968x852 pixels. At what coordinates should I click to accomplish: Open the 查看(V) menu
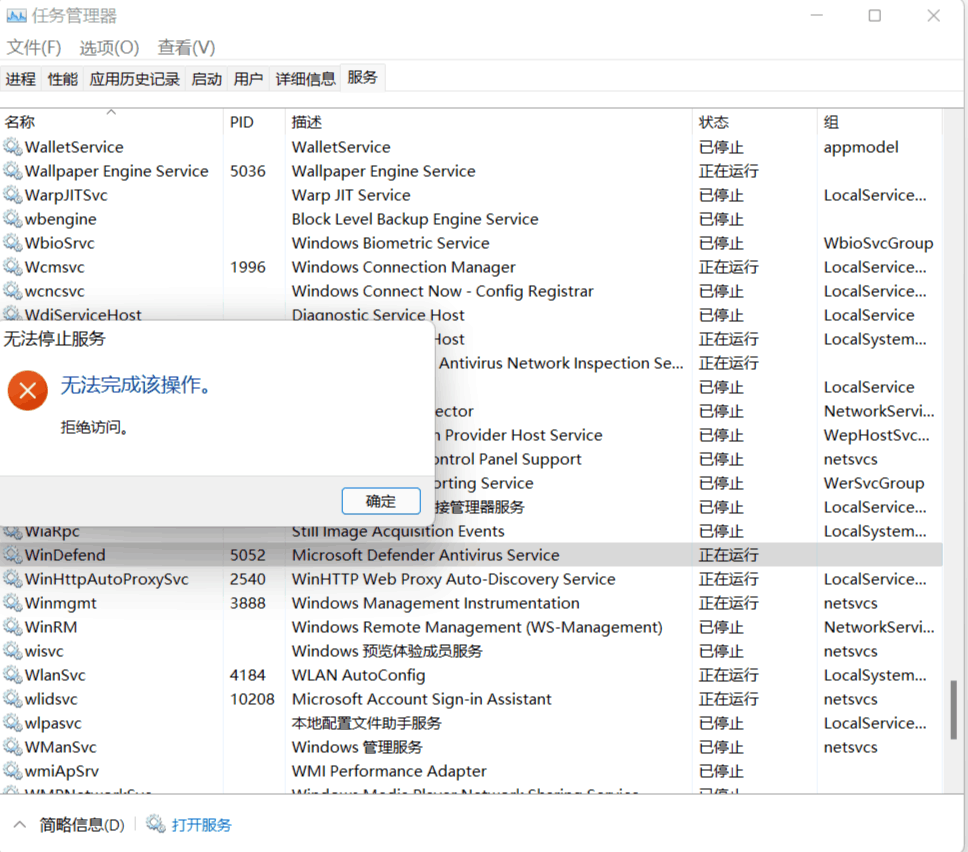click(186, 48)
